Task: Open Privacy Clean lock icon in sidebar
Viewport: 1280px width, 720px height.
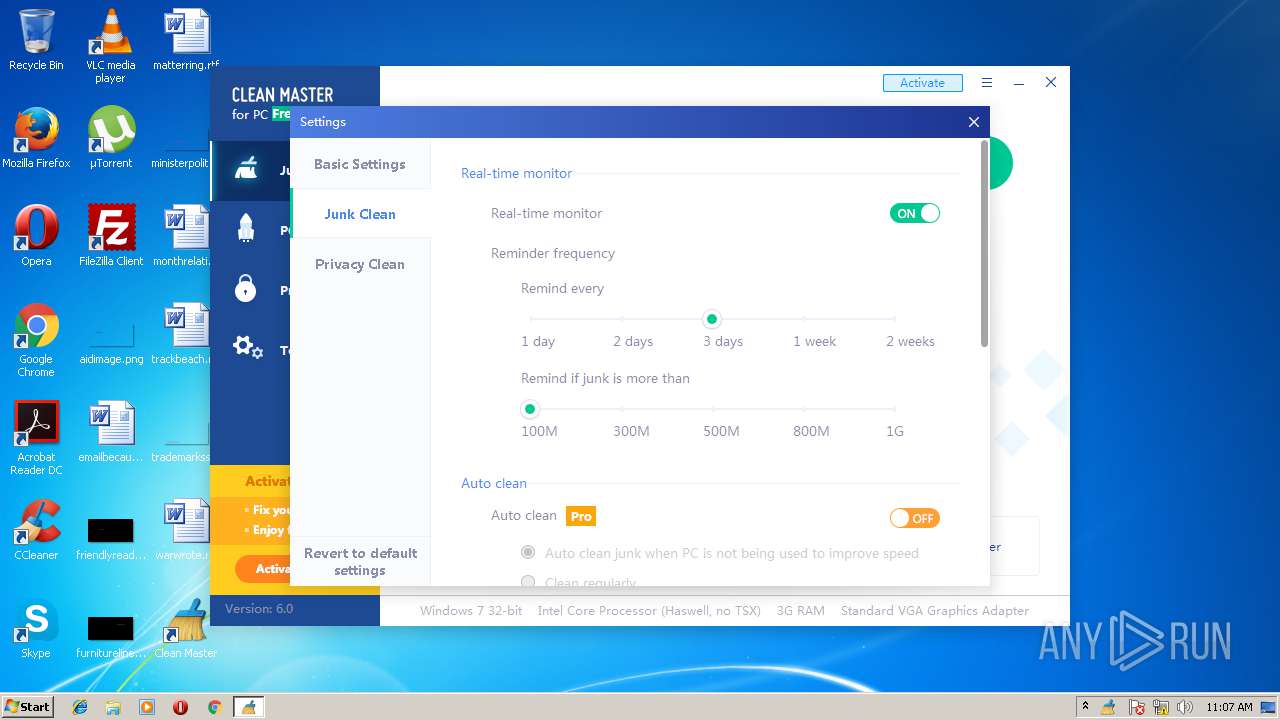Action: [246, 289]
